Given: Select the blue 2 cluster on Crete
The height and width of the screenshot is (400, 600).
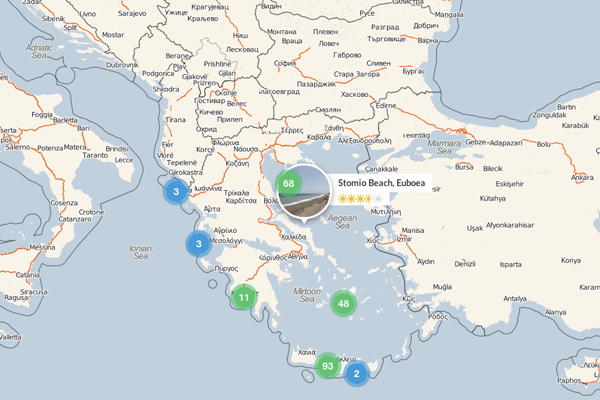Looking at the screenshot, I should click(356, 374).
